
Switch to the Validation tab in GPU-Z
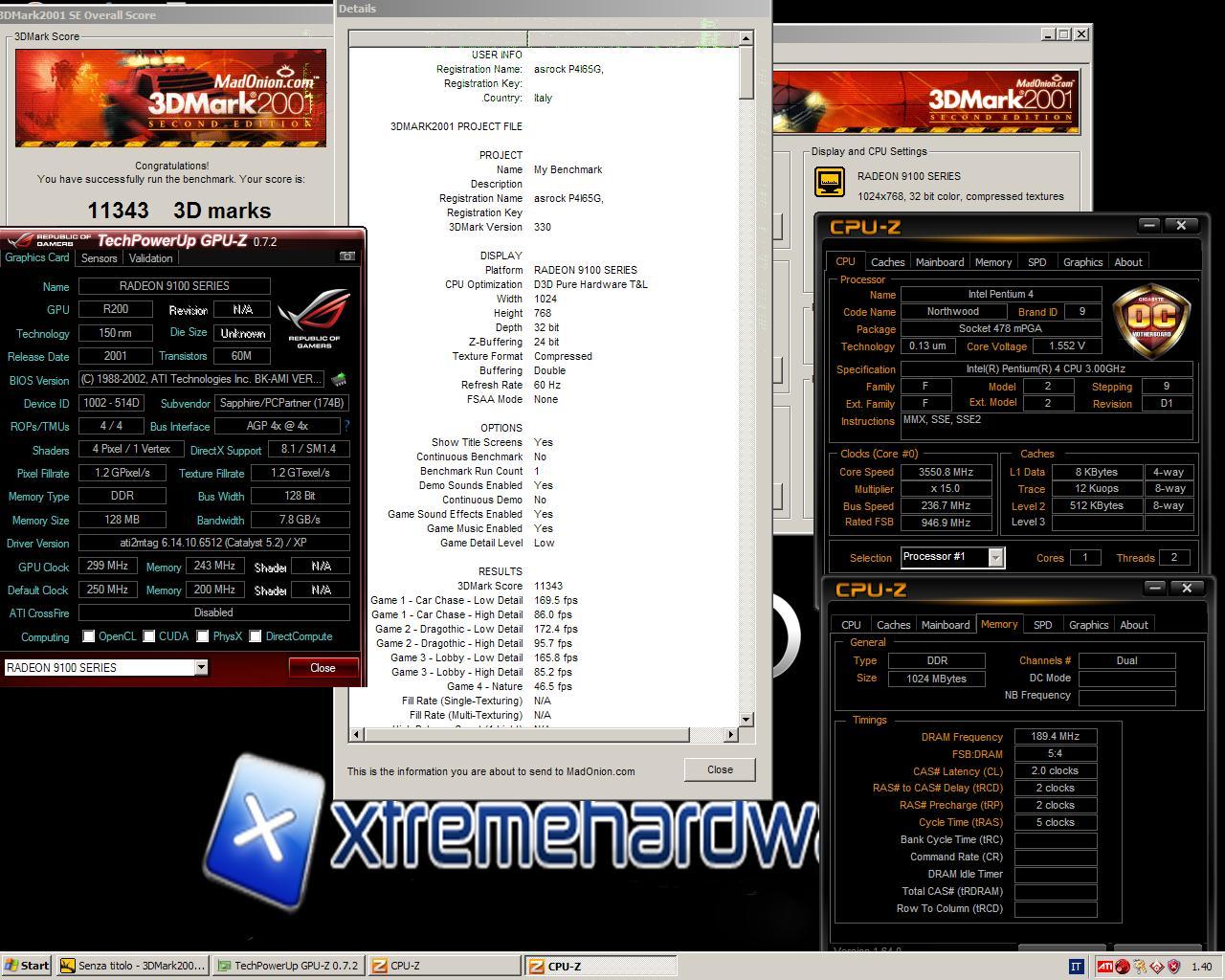pyautogui.click(x=150, y=257)
